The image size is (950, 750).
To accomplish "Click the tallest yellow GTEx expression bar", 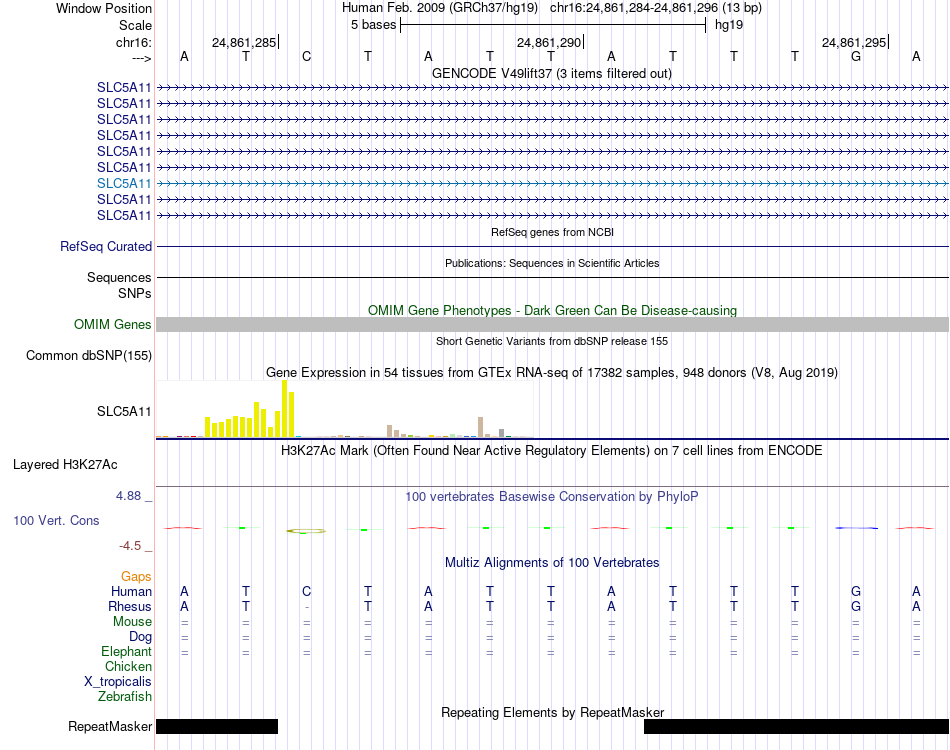I will (x=284, y=408).
